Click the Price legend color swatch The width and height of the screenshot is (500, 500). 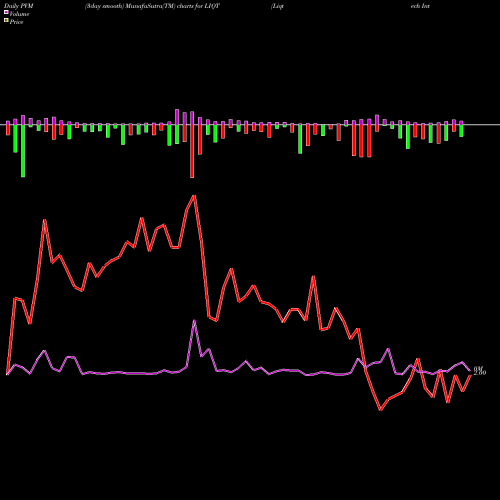6,21
